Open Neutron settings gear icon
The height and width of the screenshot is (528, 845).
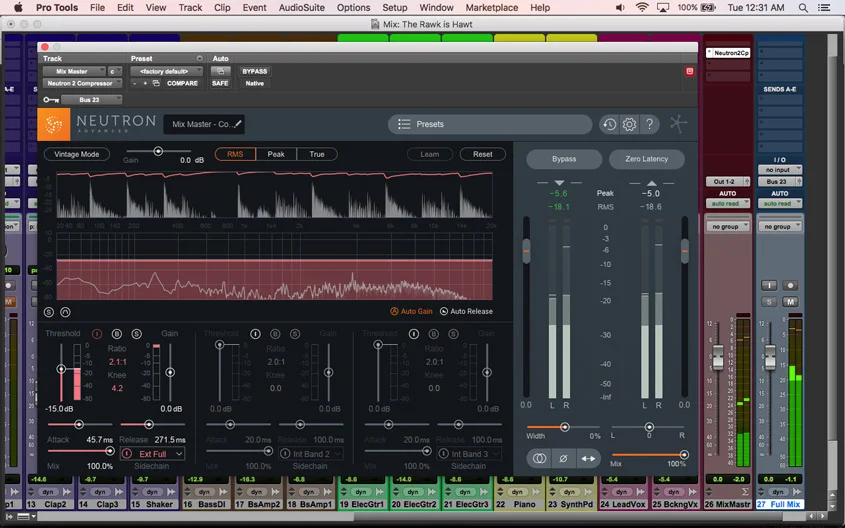click(629, 124)
